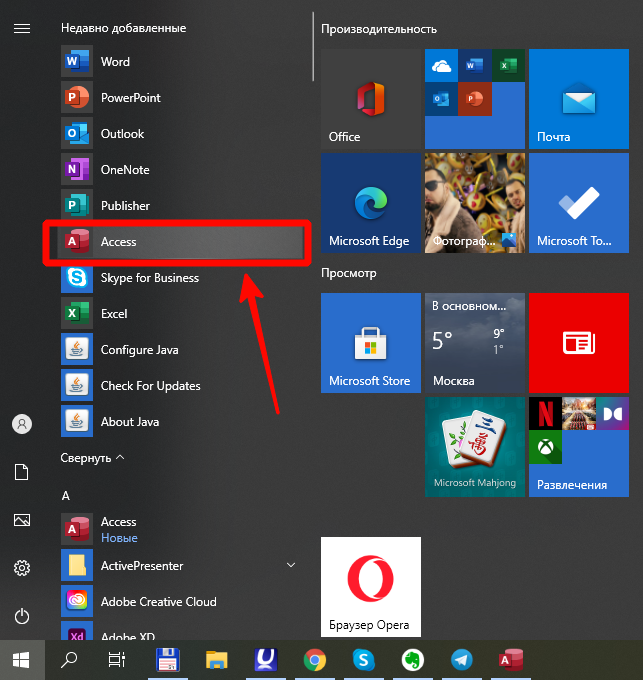The width and height of the screenshot is (643, 680).
Task: Open Task View on the taskbar
Action: [x=117, y=660]
